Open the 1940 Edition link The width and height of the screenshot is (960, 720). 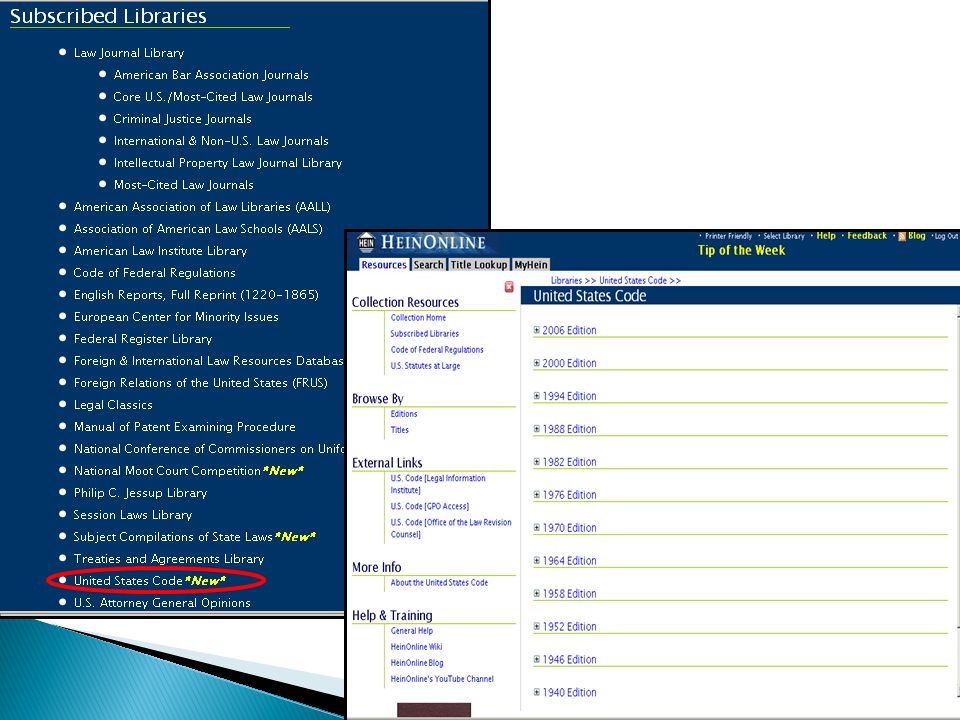coord(569,692)
